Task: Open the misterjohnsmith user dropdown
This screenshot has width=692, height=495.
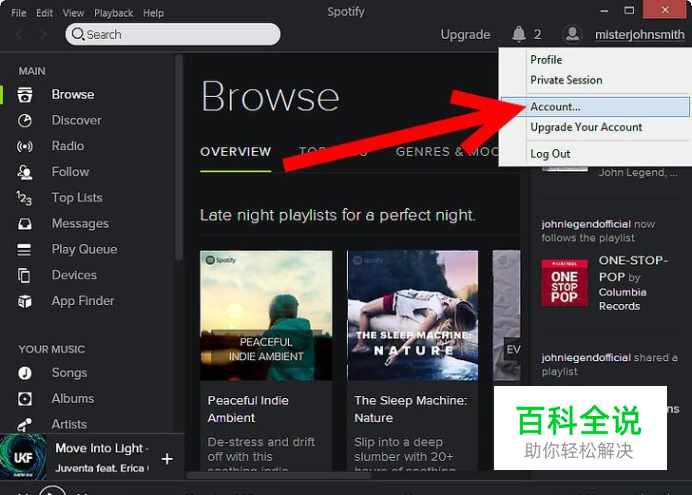Action: 639,34
